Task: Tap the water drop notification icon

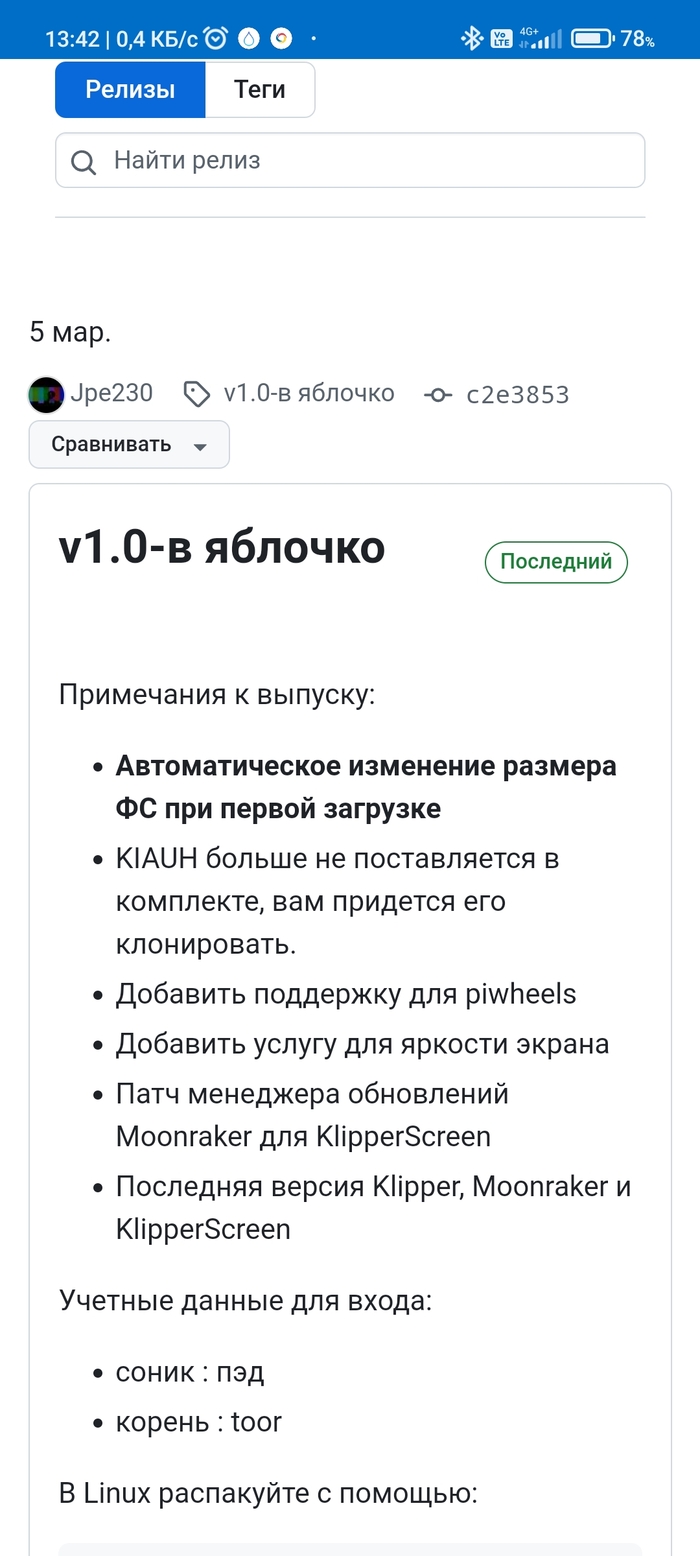Action: click(249, 39)
